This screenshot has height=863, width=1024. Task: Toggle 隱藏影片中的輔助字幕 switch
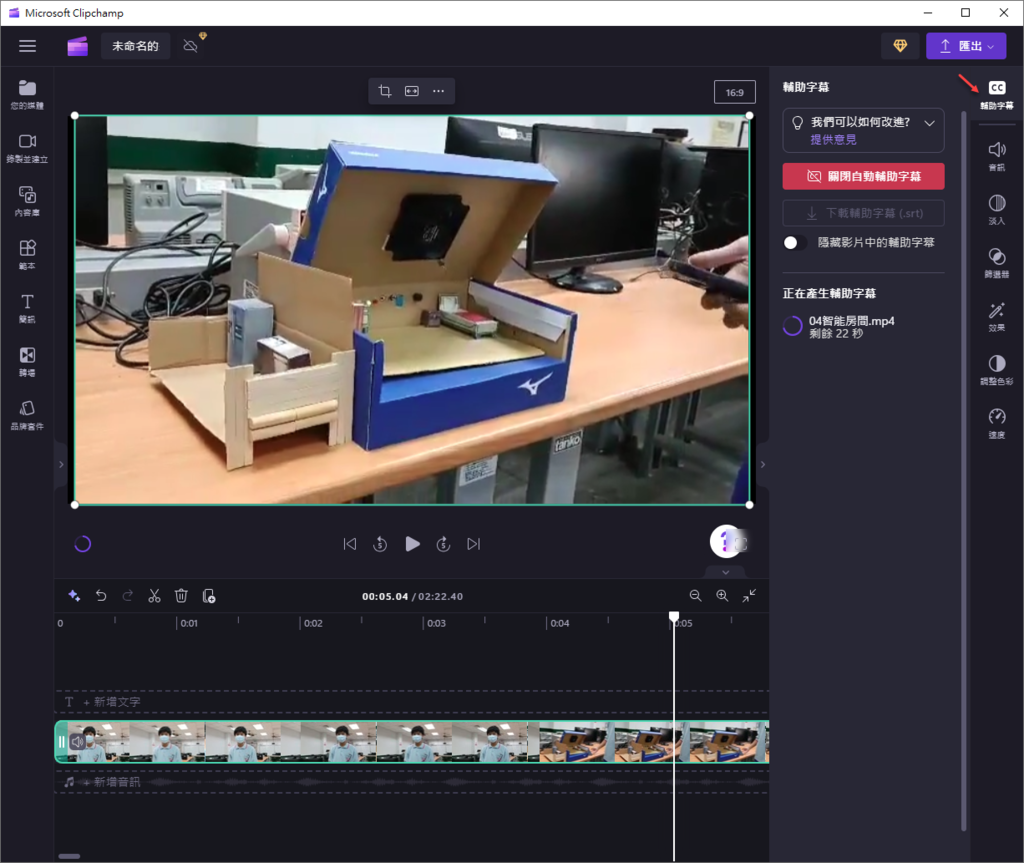coord(796,242)
